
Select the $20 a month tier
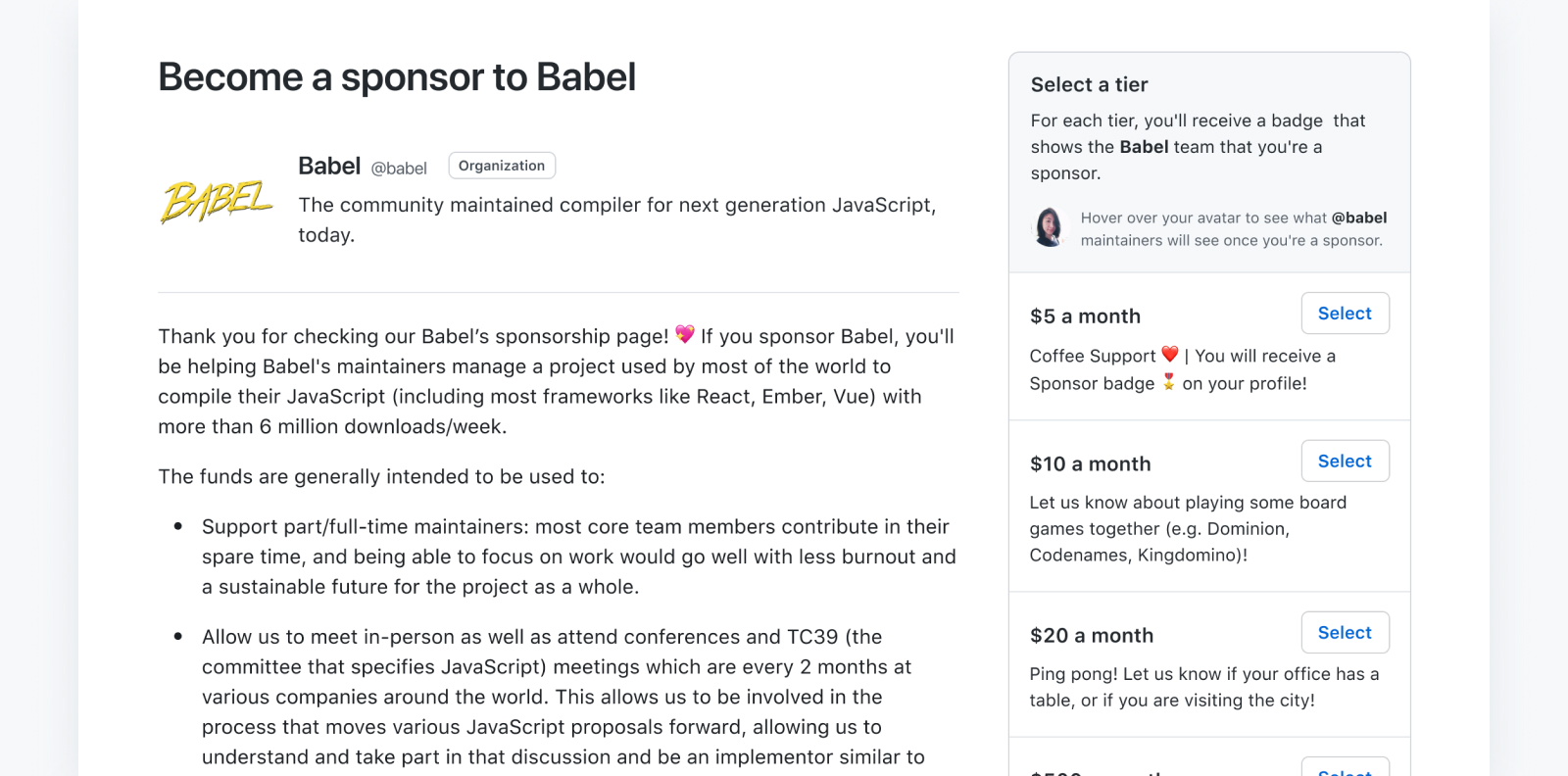point(1345,633)
